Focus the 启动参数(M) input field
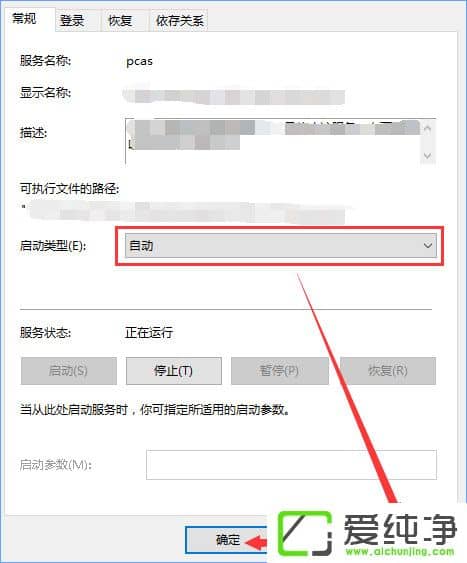The image size is (467, 563). pos(291,465)
